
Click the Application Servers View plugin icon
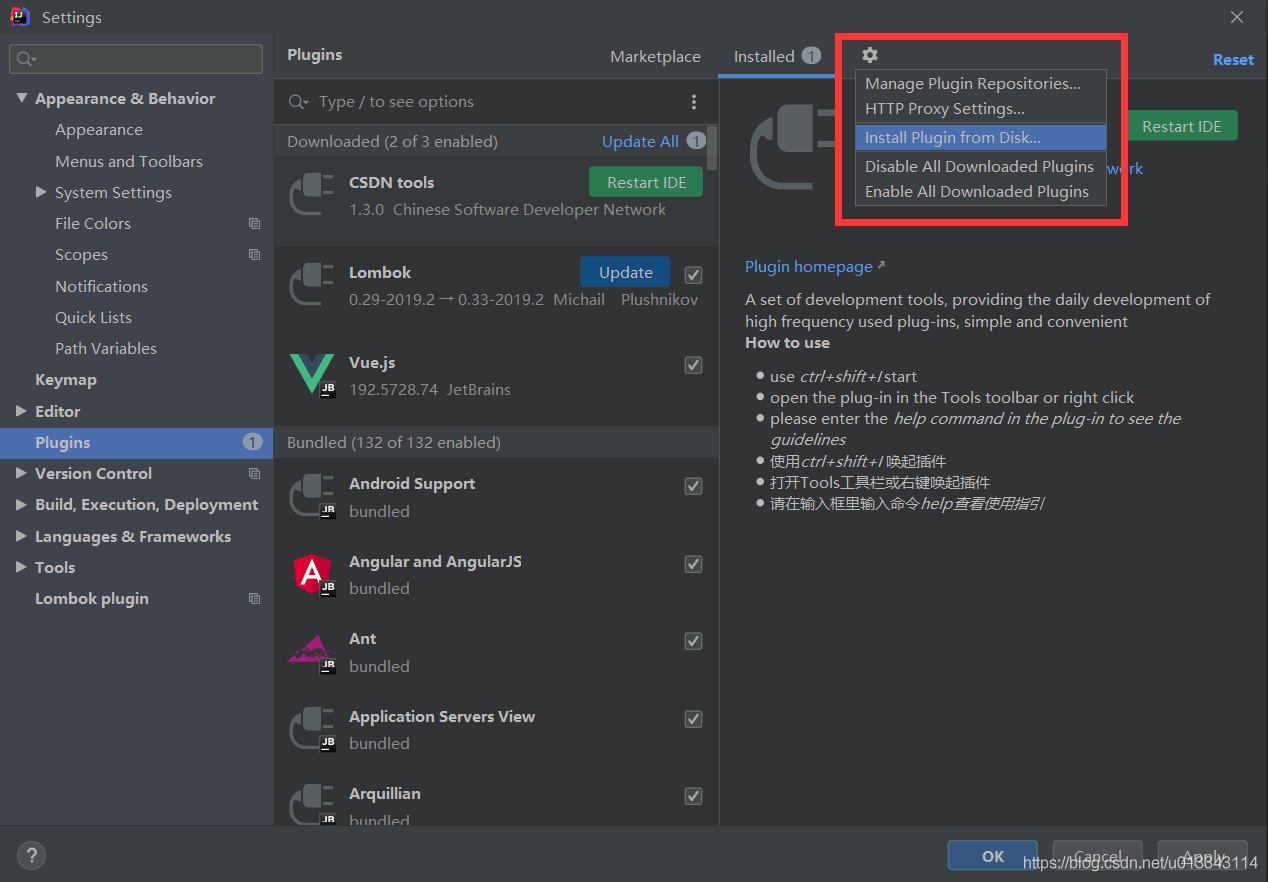click(311, 729)
